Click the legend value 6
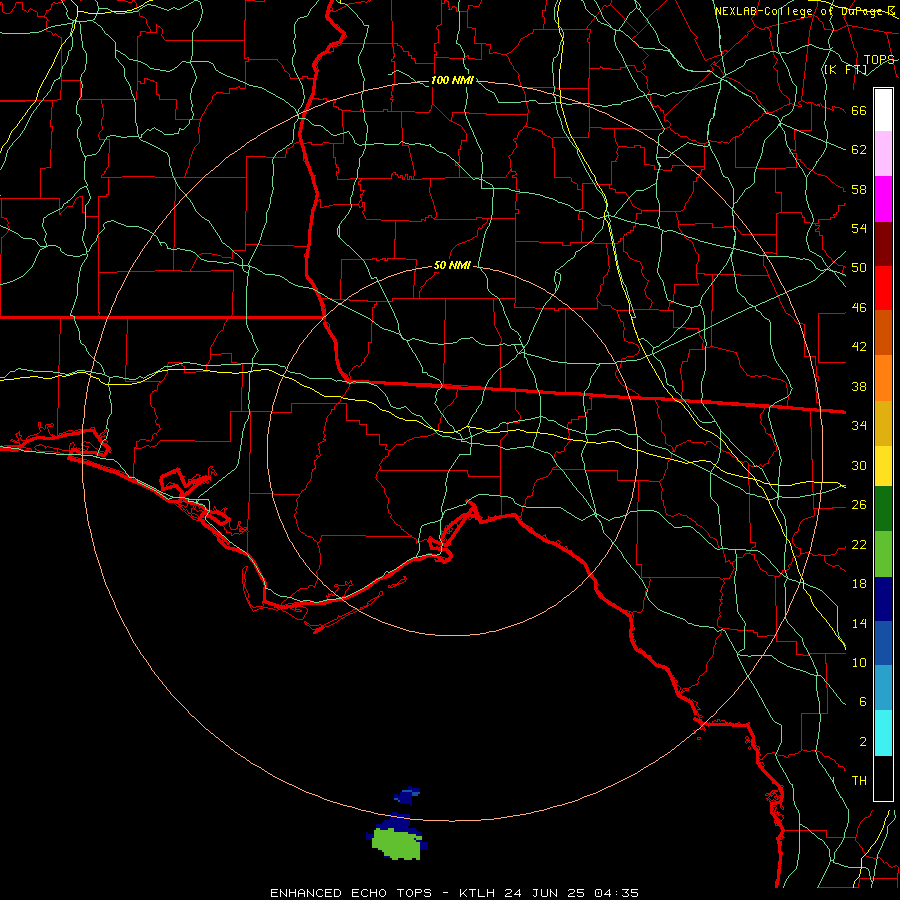900x900 pixels. 862,702
